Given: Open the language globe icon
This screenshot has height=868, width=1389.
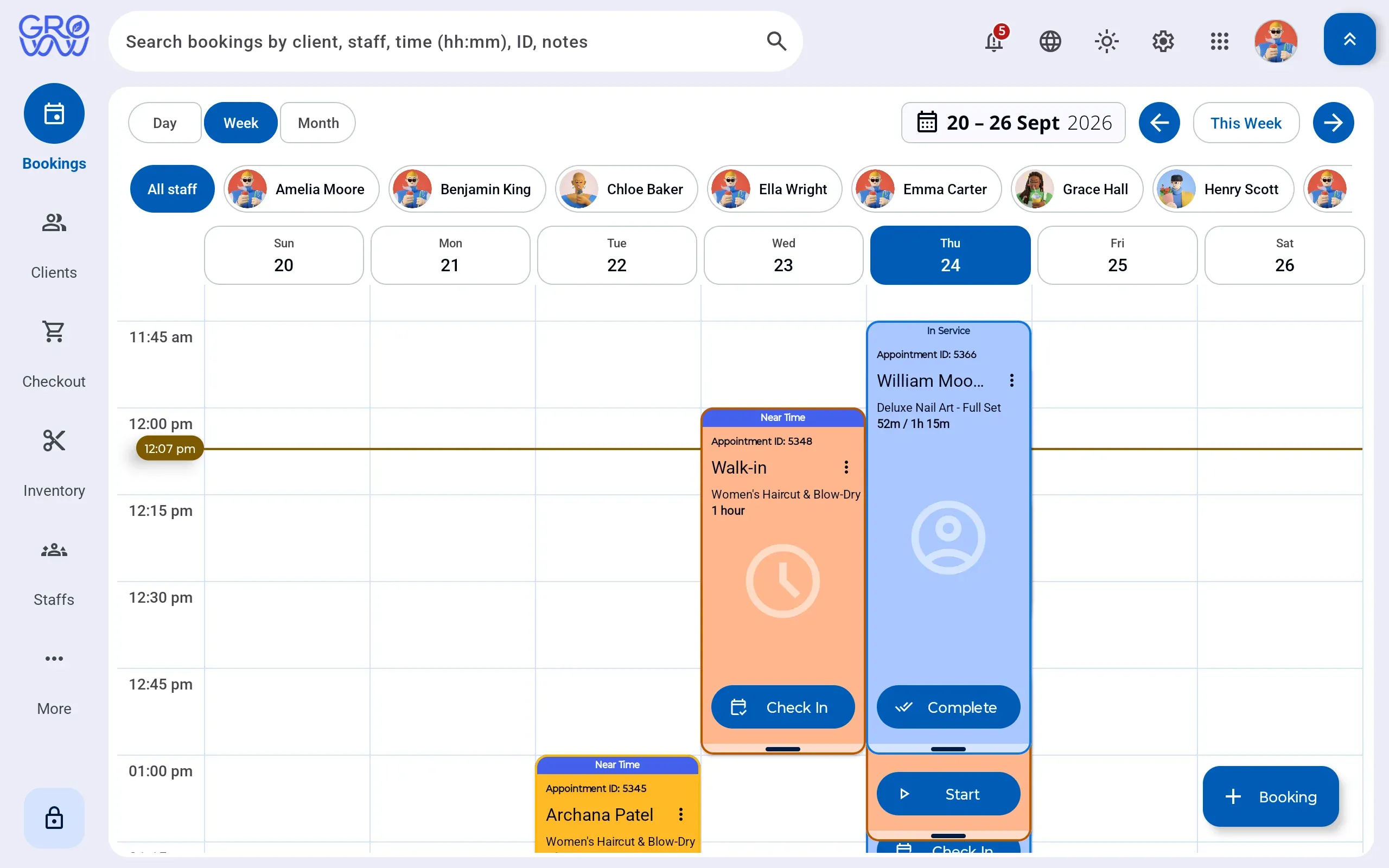Looking at the screenshot, I should click(x=1050, y=41).
